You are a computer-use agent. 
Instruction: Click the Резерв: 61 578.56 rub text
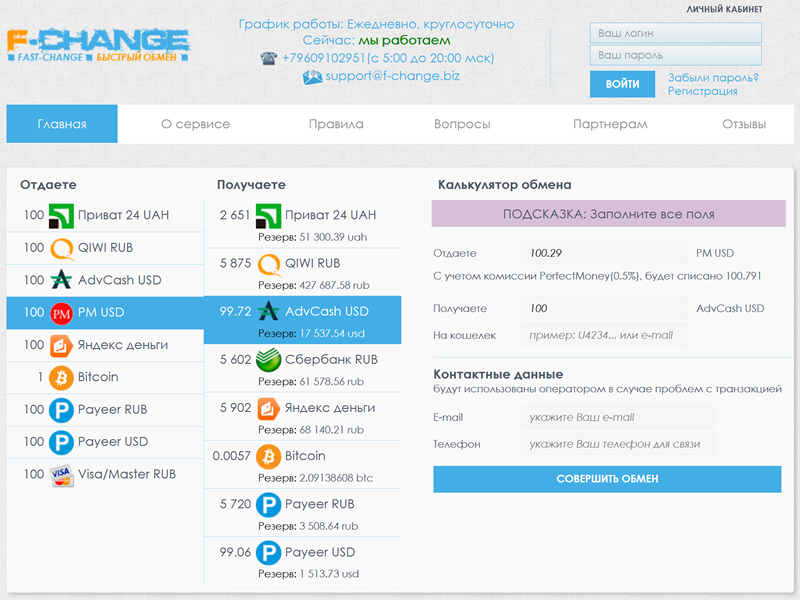coord(311,382)
